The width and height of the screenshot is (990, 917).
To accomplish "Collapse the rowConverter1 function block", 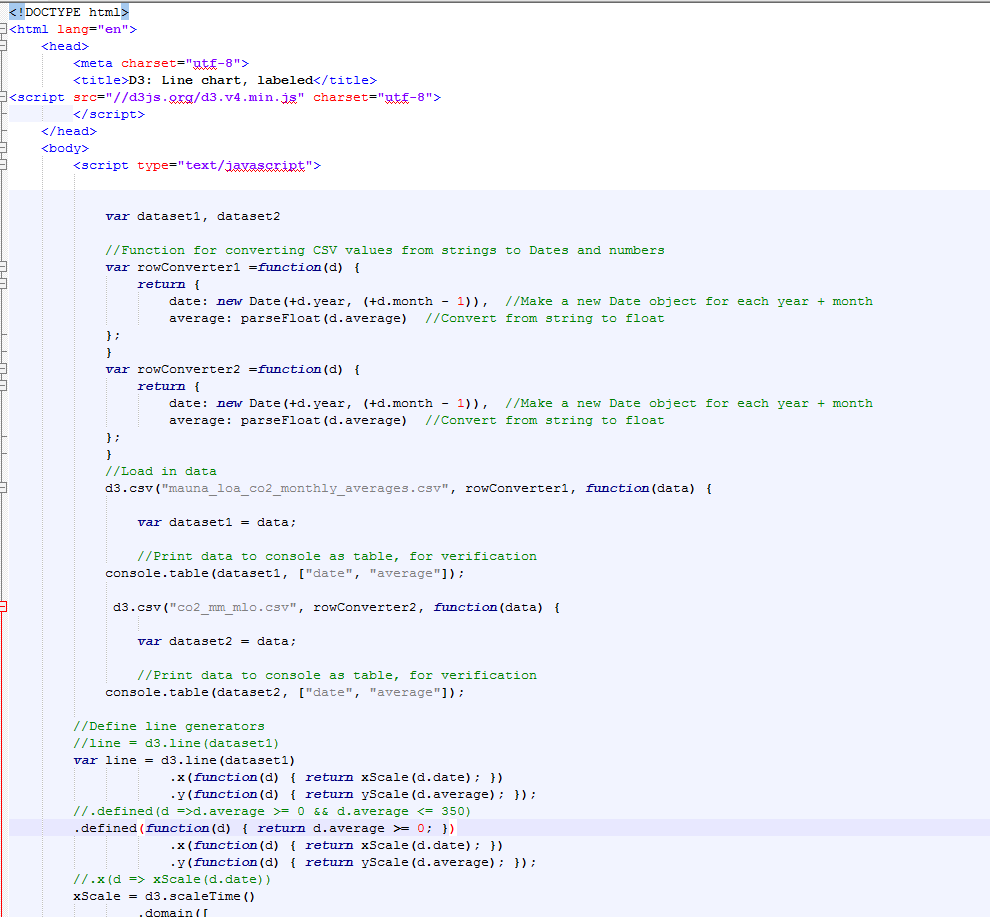I will pyautogui.click(x=6, y=267).
